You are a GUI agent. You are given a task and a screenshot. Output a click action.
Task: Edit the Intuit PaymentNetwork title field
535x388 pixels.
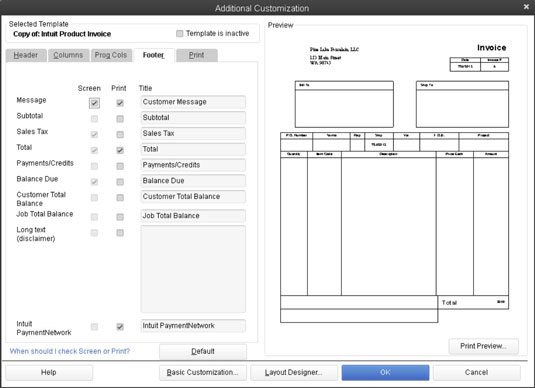[193, 326]
